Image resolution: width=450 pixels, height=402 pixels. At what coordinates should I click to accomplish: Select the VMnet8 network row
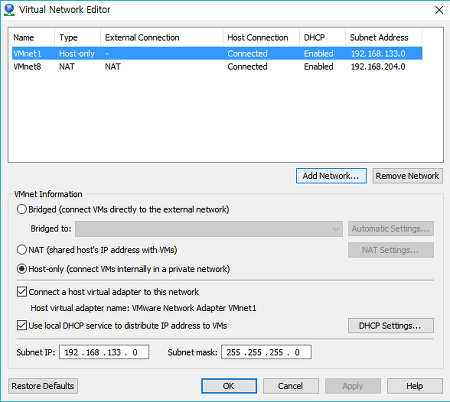click(x=217, y=67)
